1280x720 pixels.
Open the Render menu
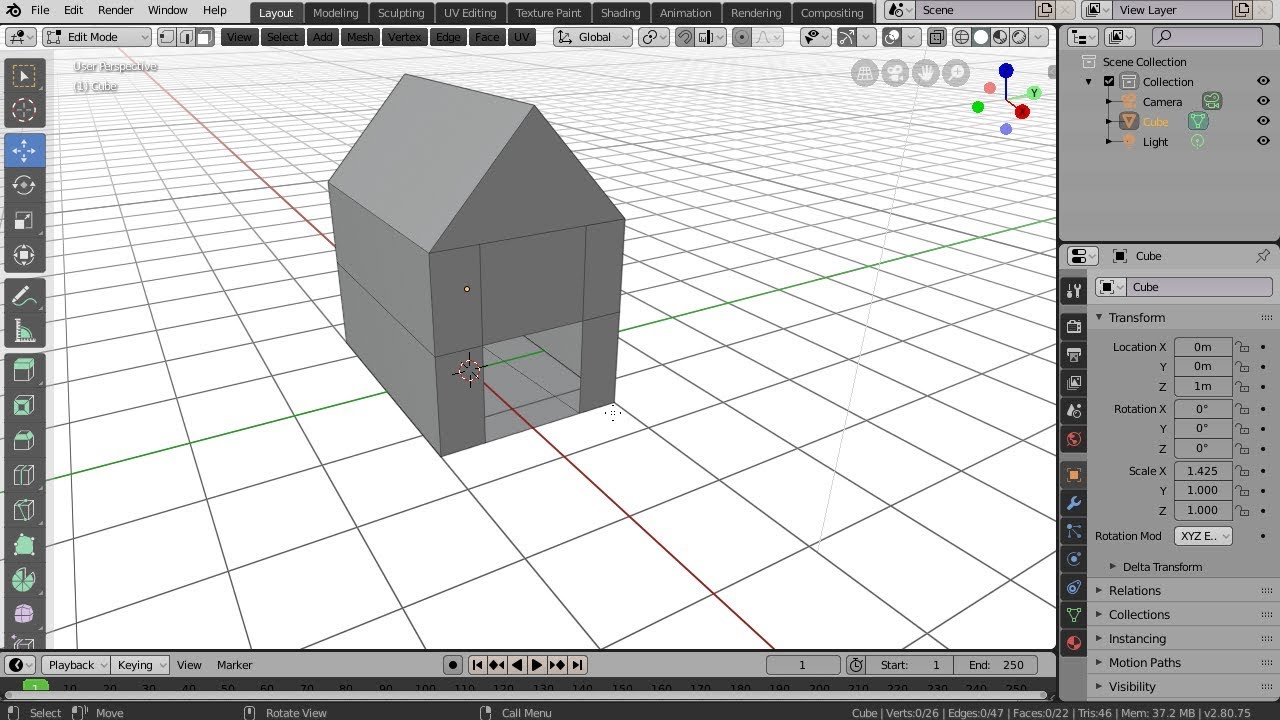[115, 10]
